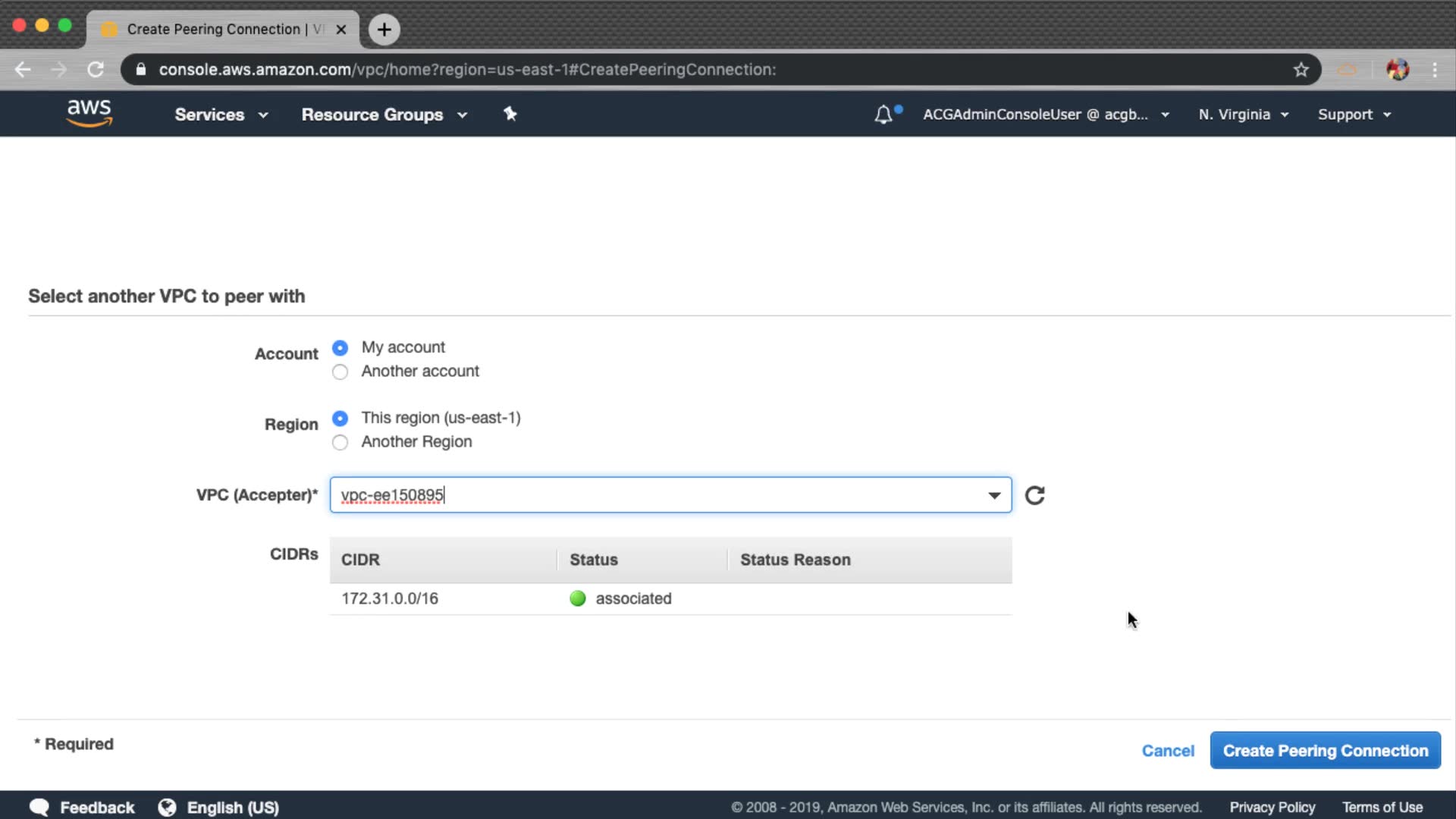The width and height of the screenshot is (1456, 819).
Task: Click the Create Peering Connection button
Action: [x=1325, y=750]
